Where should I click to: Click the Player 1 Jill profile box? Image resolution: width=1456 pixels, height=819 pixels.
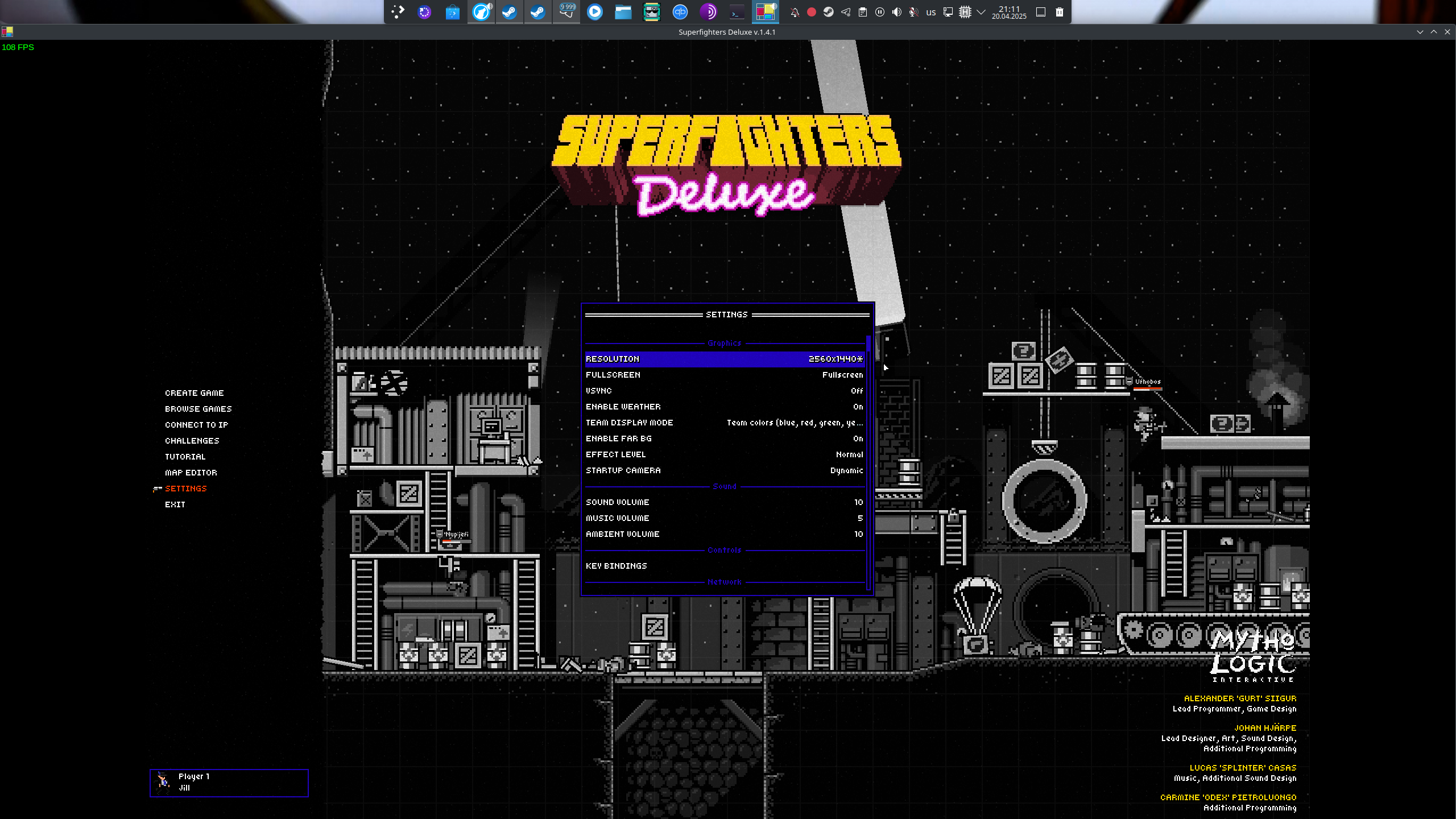tap(229, 783)
